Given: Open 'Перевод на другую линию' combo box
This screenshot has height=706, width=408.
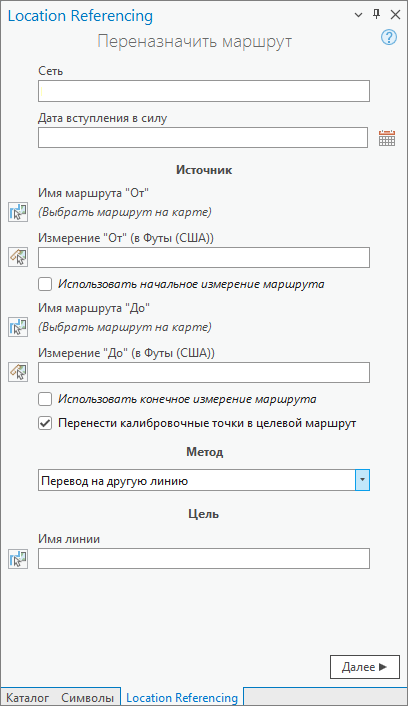Looking at the screenshot, I should (204, 480).
